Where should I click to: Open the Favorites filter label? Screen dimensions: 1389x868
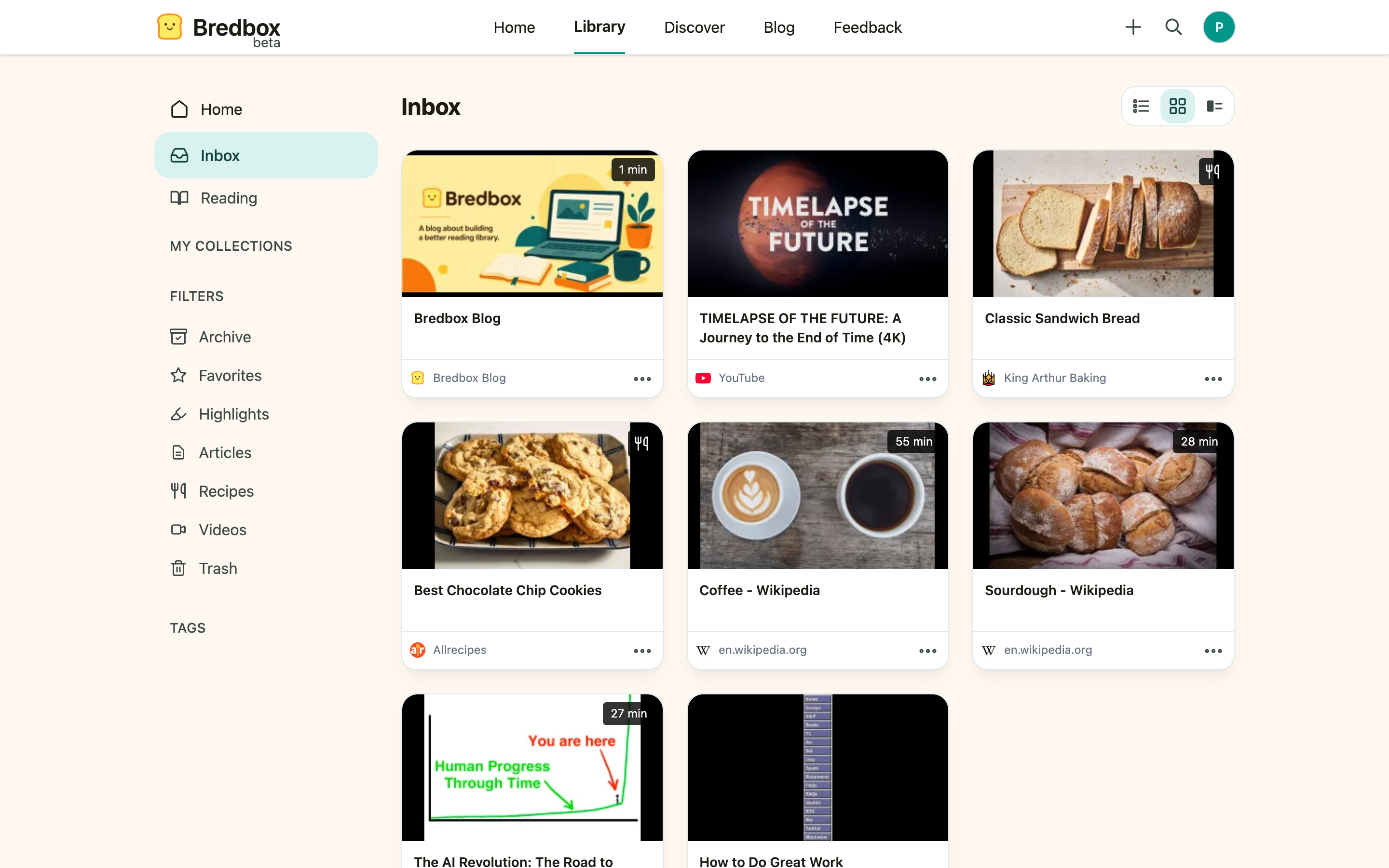coord(230,376)
